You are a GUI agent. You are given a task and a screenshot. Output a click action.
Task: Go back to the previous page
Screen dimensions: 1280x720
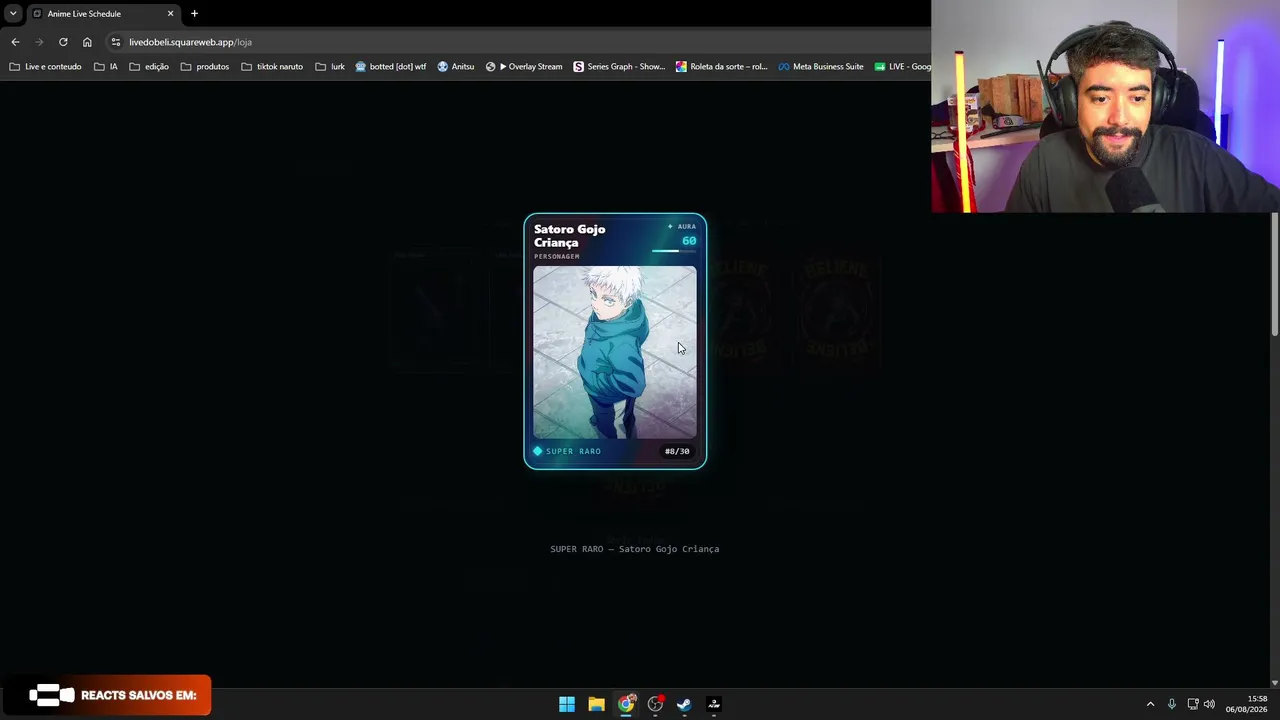pyautogui.click(x=15, y=42)
